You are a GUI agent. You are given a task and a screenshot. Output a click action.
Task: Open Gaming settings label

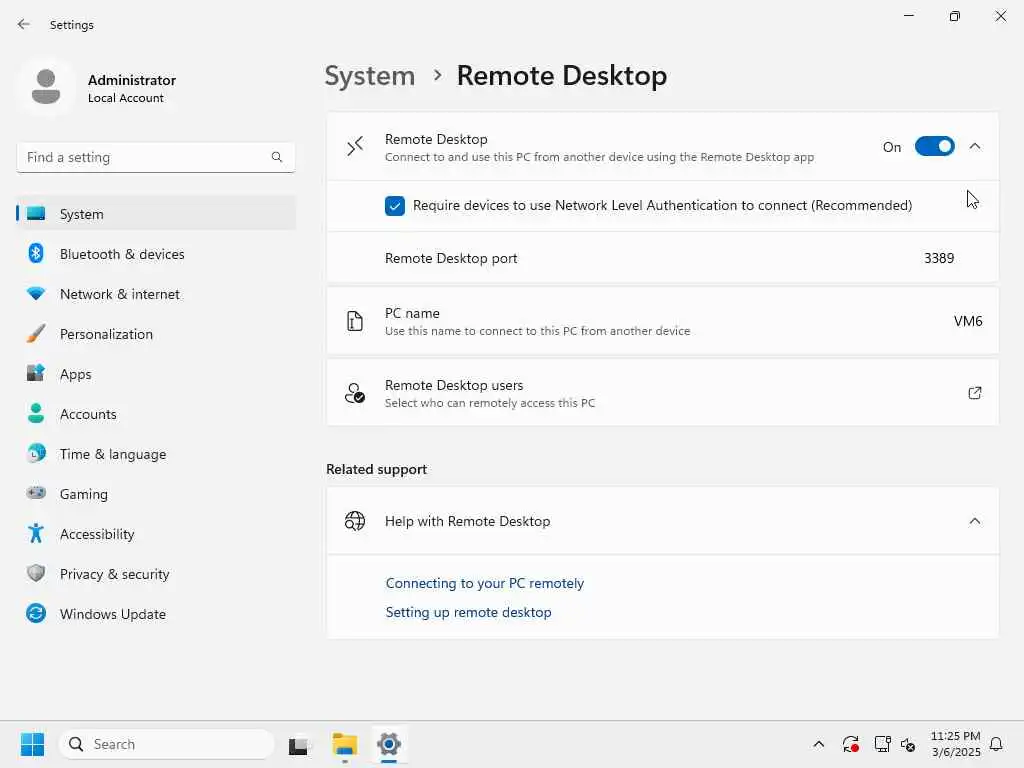pyautogui.click(x=84, y=494)
